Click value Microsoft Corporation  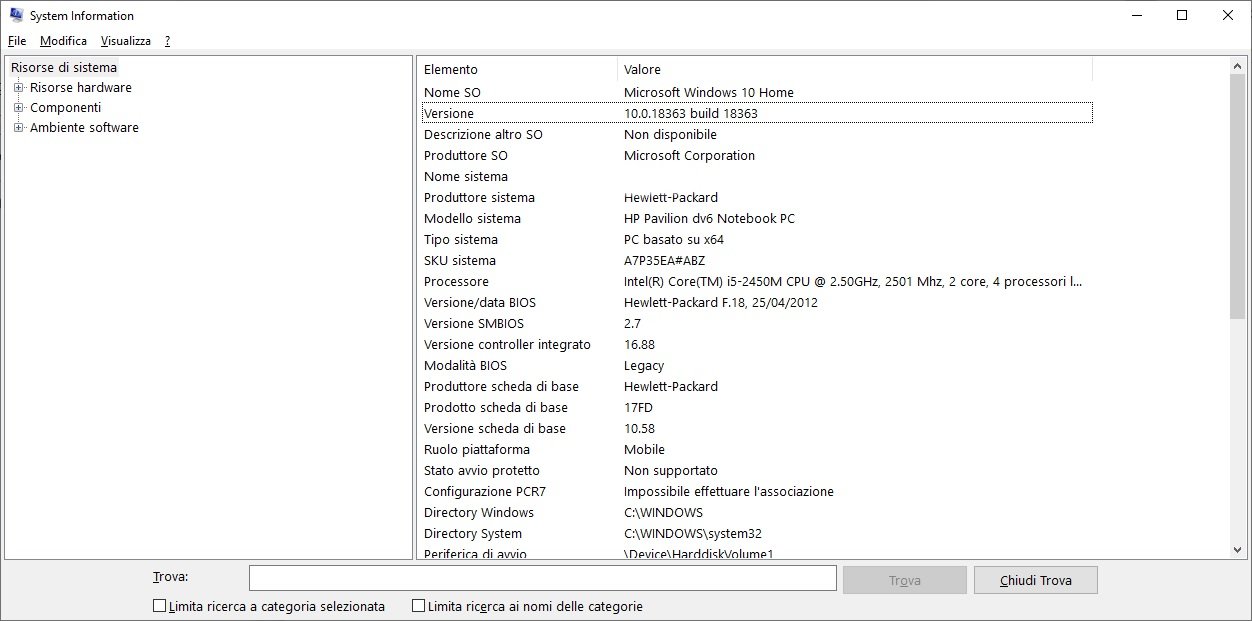point(690,156)
